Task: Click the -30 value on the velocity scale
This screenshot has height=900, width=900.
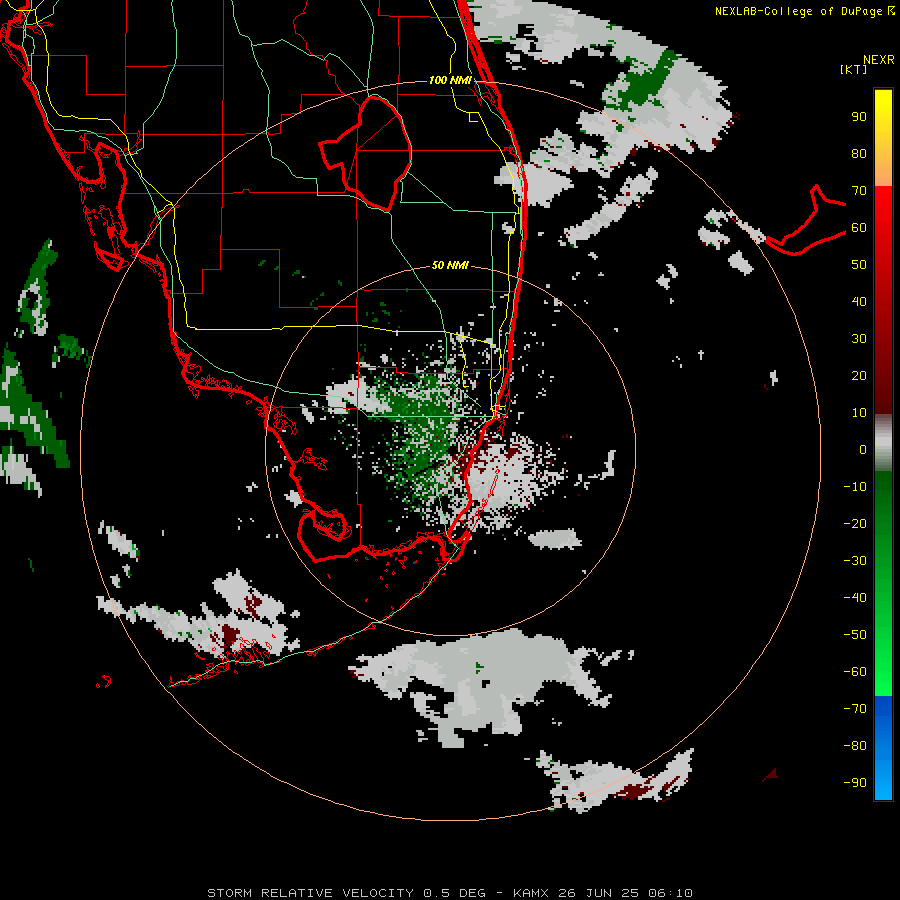Action: coord(855,561)
